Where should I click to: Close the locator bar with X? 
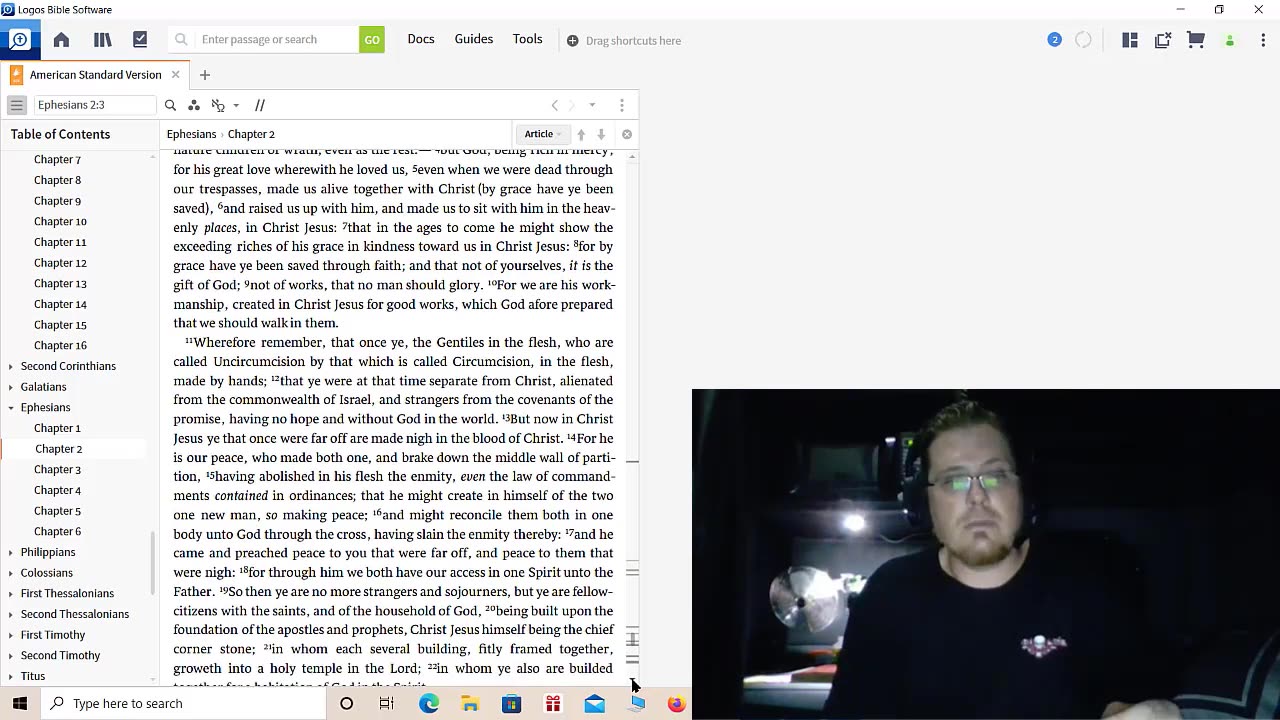(627, 134)
